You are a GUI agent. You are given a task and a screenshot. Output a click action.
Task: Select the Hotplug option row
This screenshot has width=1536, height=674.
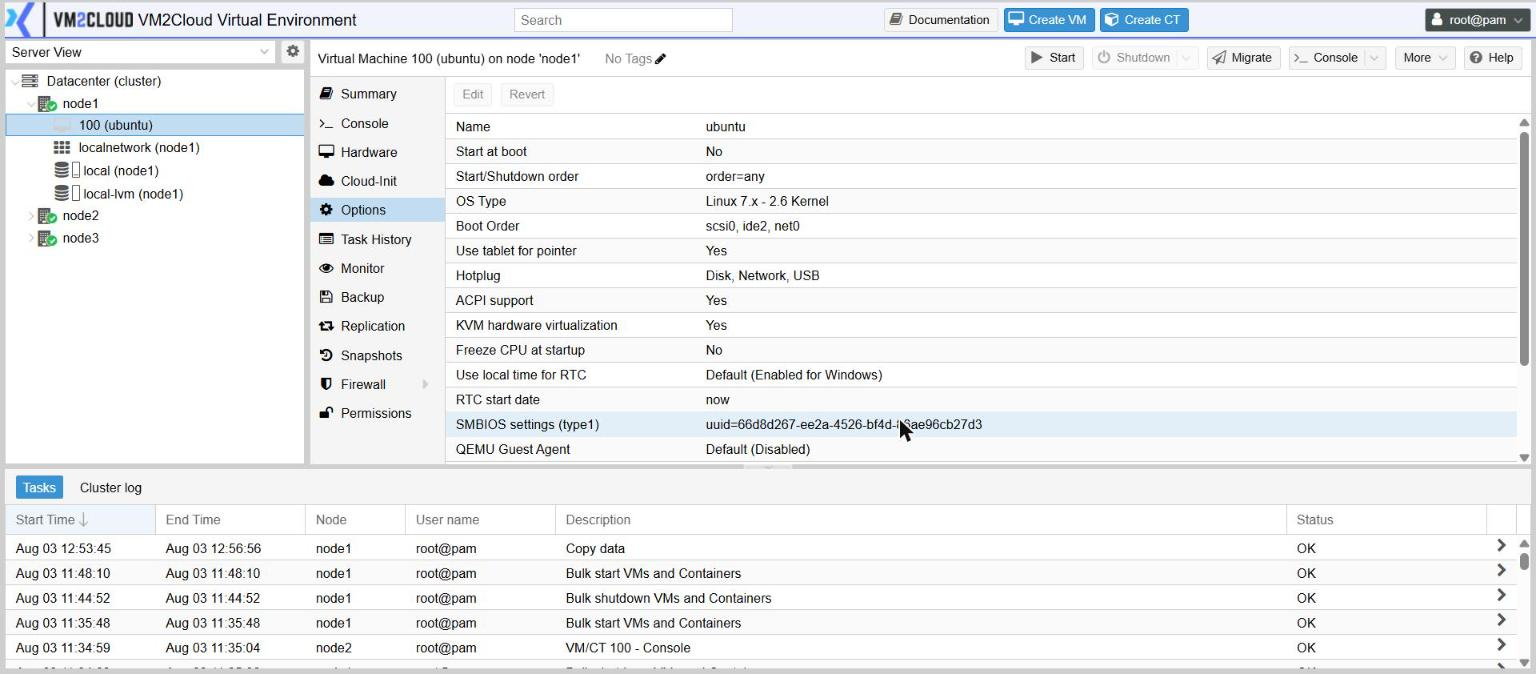pos(981,276)
